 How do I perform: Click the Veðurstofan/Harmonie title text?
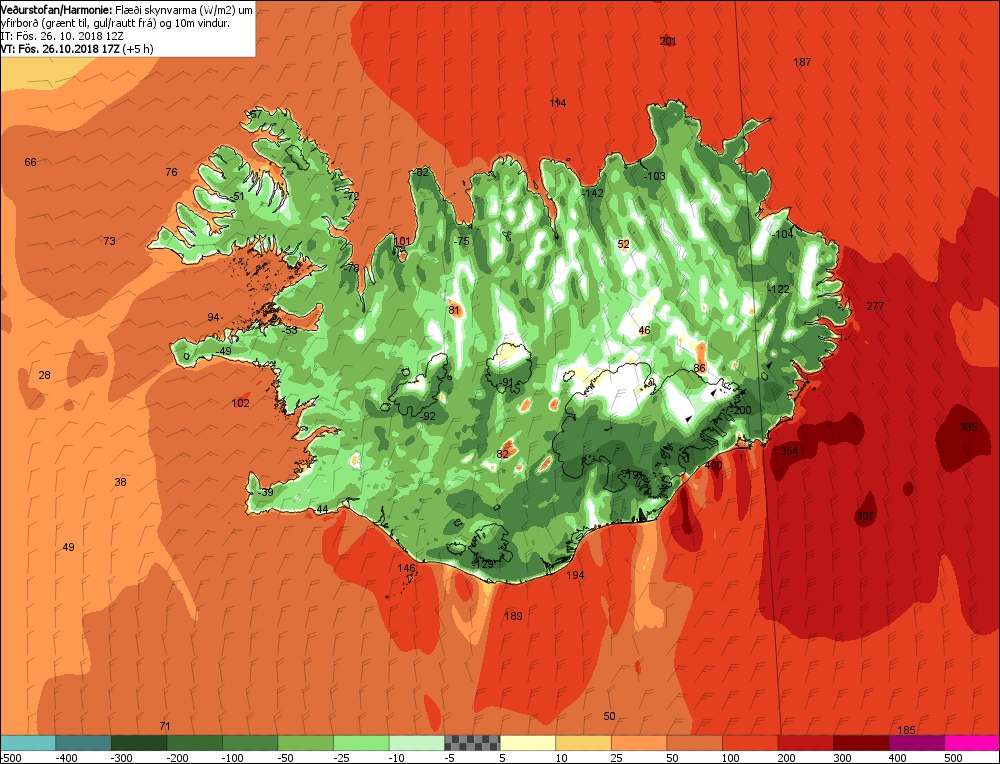click(56, 10)
